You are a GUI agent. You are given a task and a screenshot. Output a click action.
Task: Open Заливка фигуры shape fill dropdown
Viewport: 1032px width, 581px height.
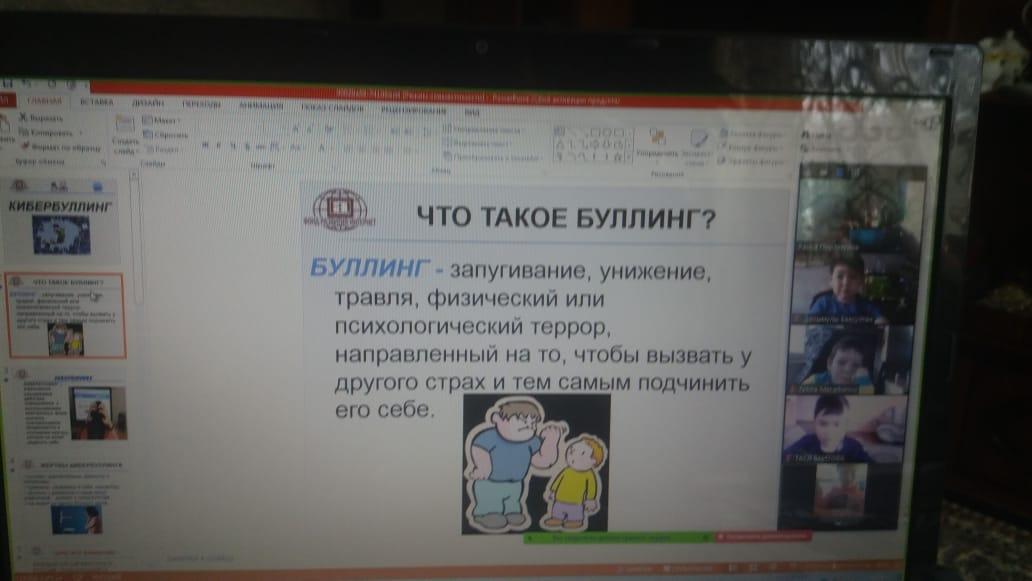pos(751,134)
